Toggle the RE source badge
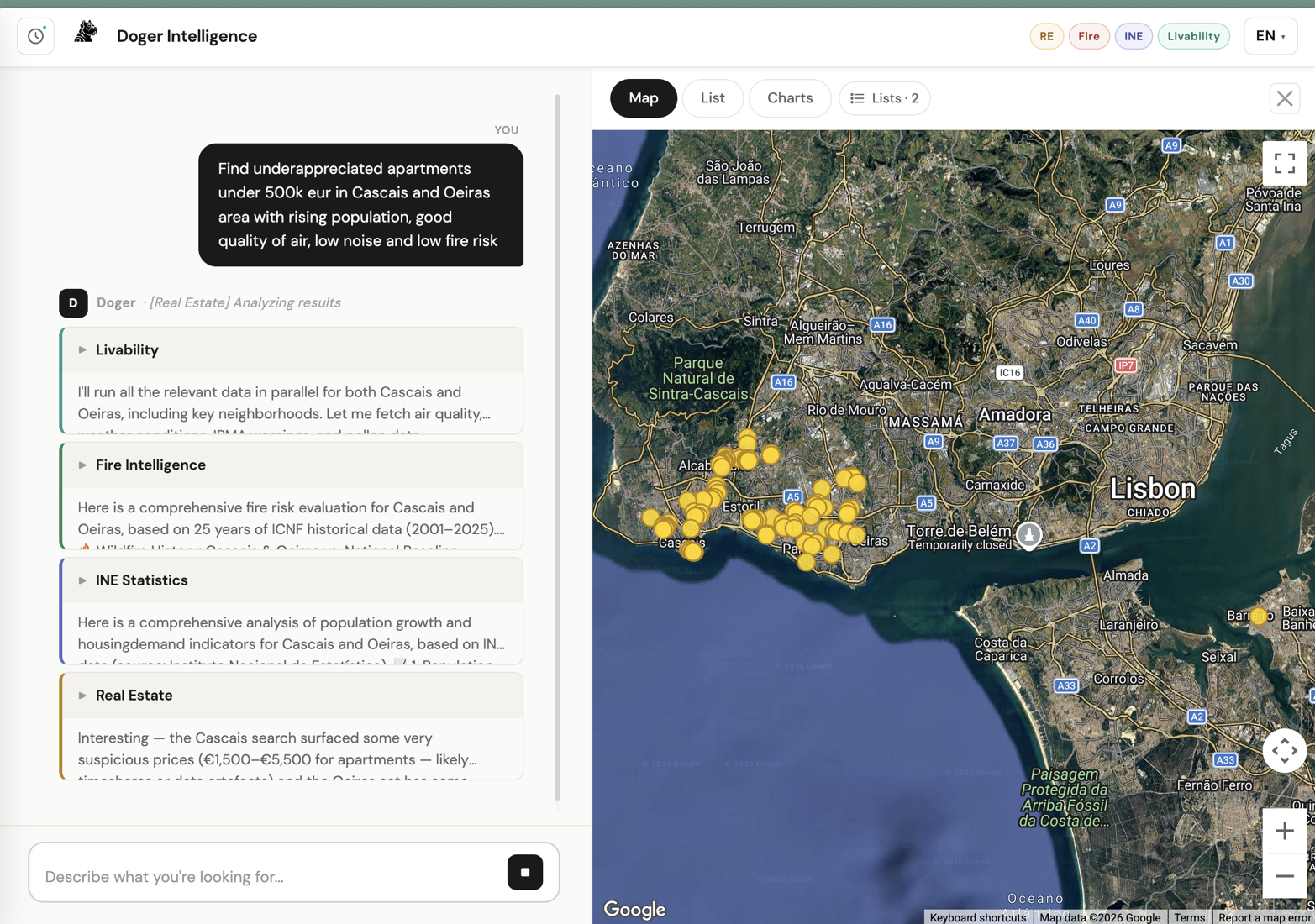Image resolution: width=1315 pixels, height=924 pixels. [x=1046, y=36]
